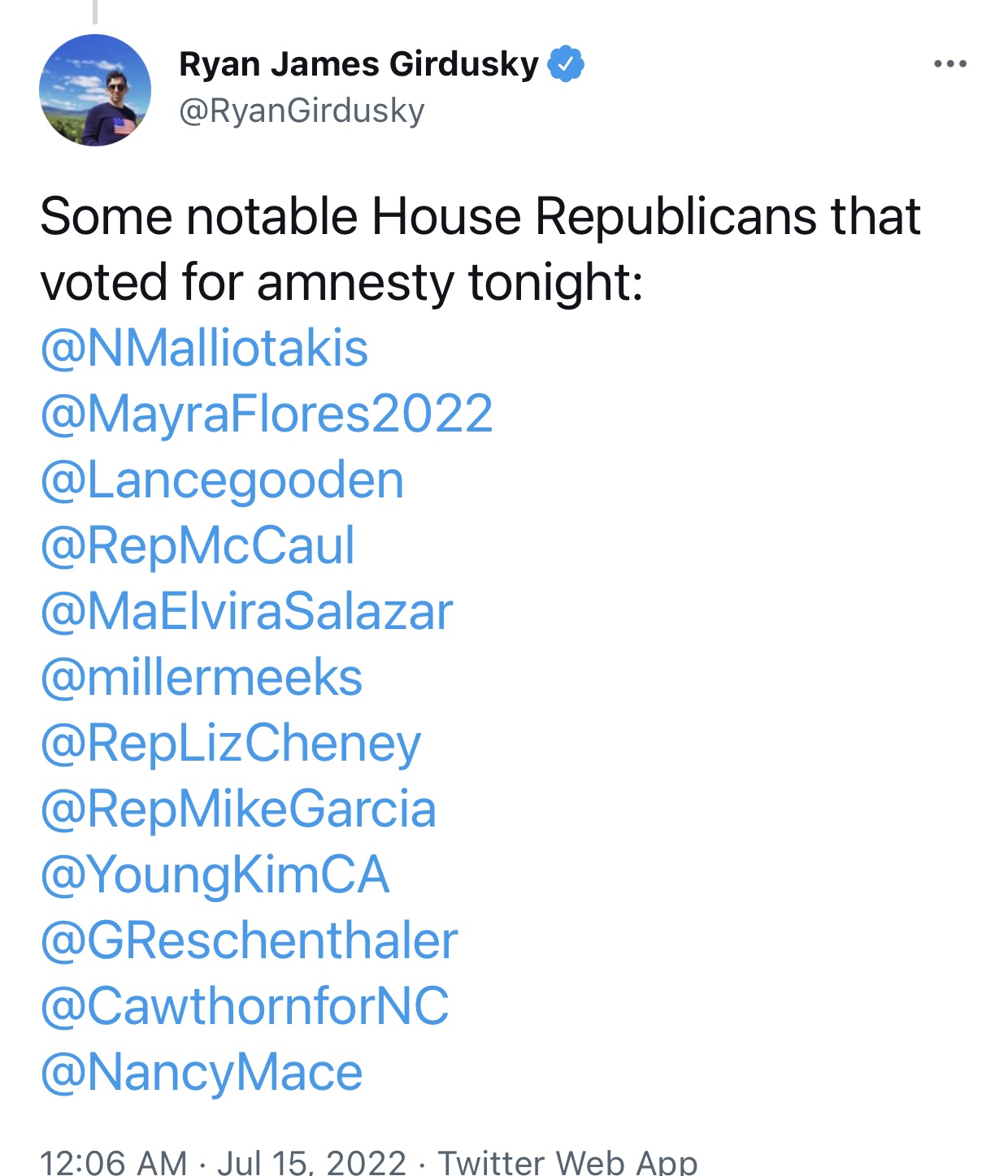Open the three-dot more options menu
Viewport: 1008px width, 1176px height.
tap(949, 63)
